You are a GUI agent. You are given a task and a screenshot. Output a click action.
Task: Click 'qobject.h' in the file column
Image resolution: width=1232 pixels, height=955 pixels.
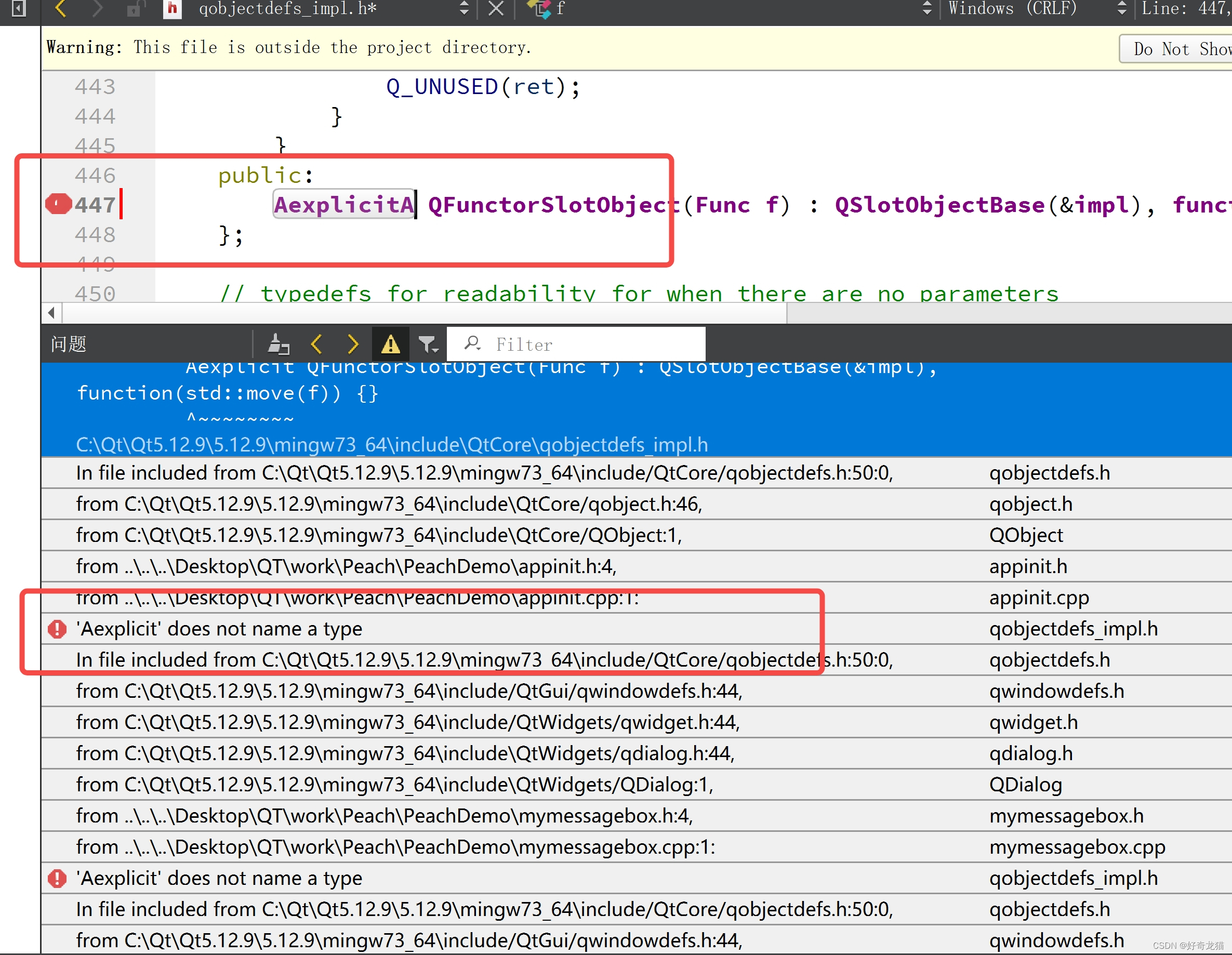1031,505
